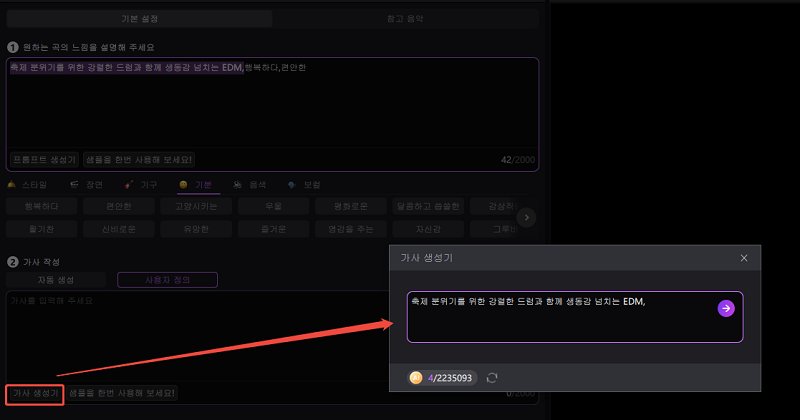
Task: Toggle the 활기찬 mood tag
Action: 42,229
